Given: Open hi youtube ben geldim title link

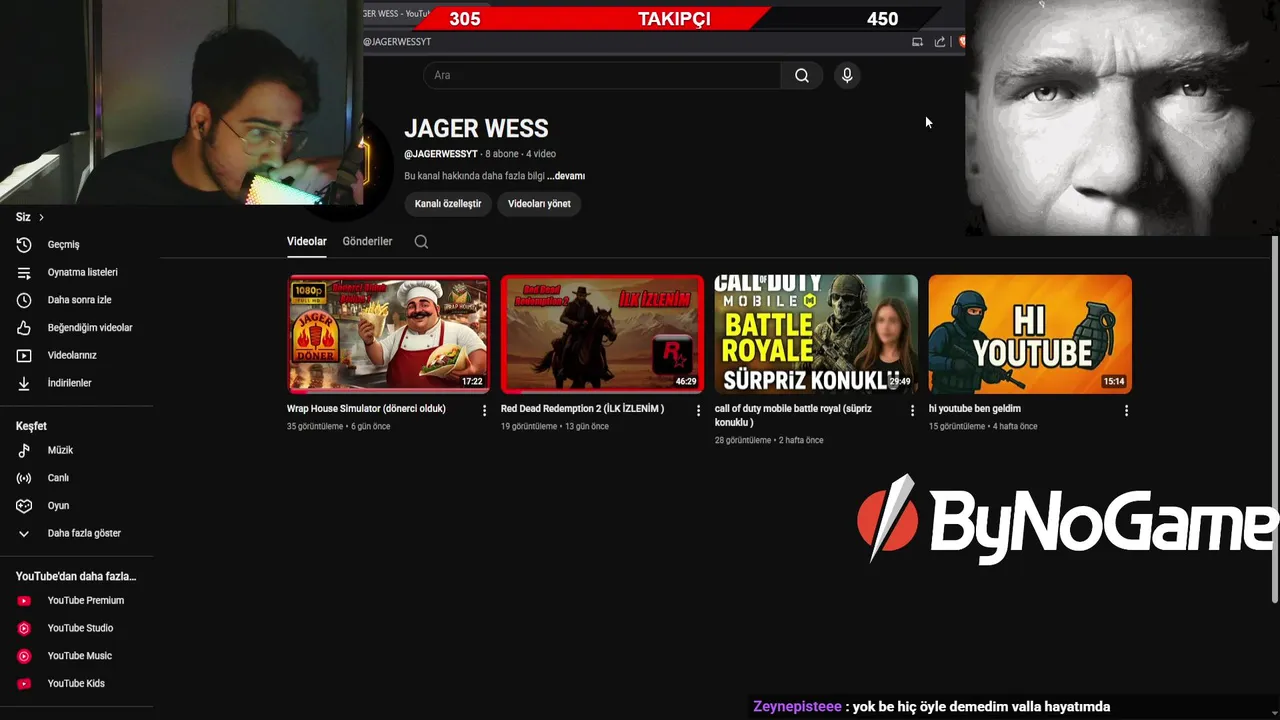Looking at the screenshot, I should [975, 408].
